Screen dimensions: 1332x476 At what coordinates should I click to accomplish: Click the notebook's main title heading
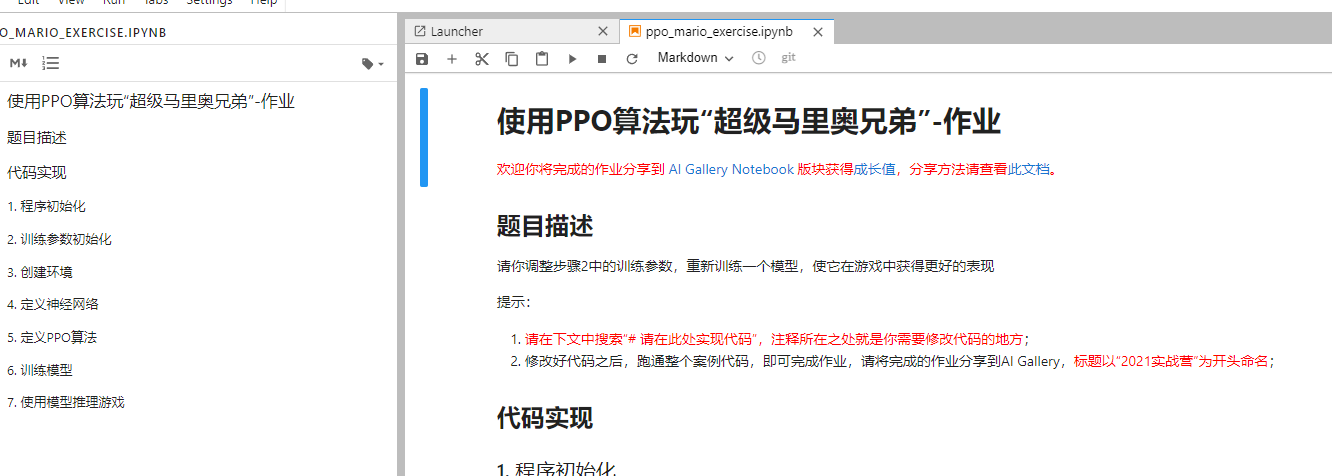coord(749,123)
